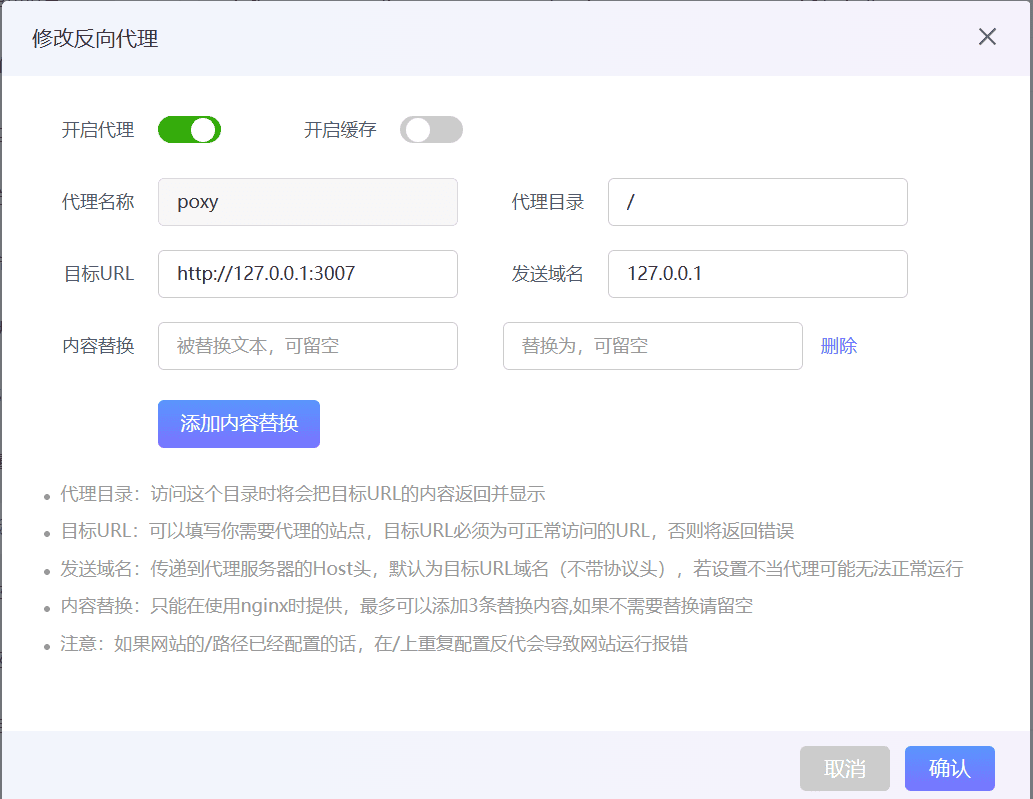Click the 开启缓存 label text
Viewport: 1033px width, 799px height.
point(340,130)
